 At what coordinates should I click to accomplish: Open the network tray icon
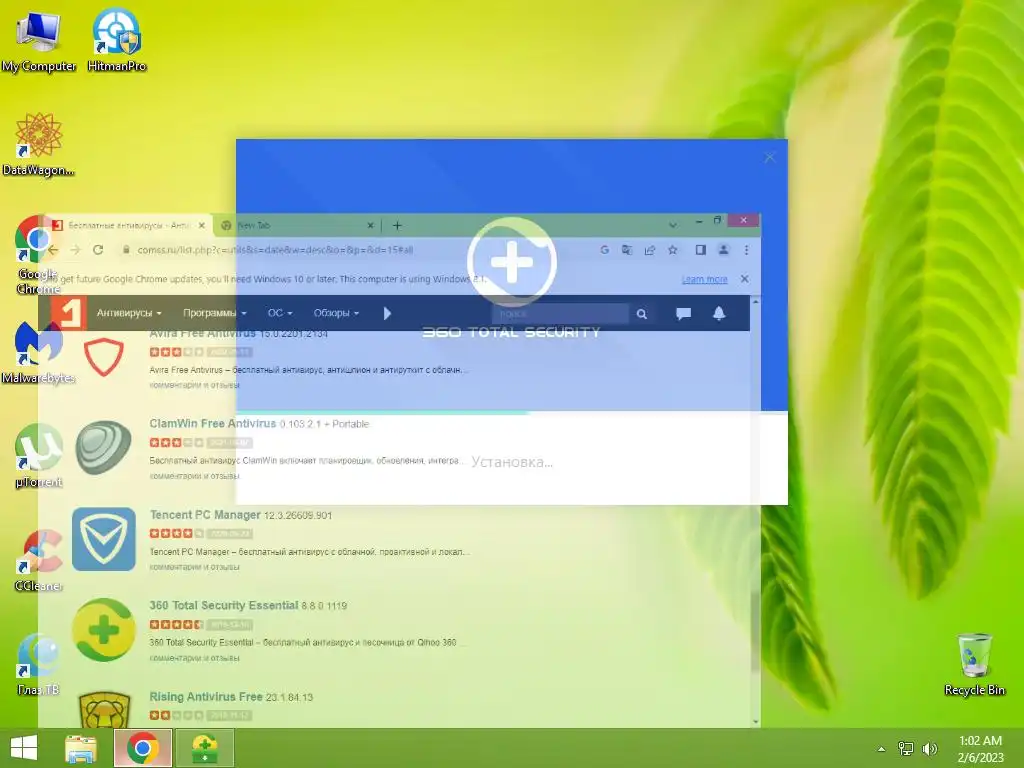[906, 749]
